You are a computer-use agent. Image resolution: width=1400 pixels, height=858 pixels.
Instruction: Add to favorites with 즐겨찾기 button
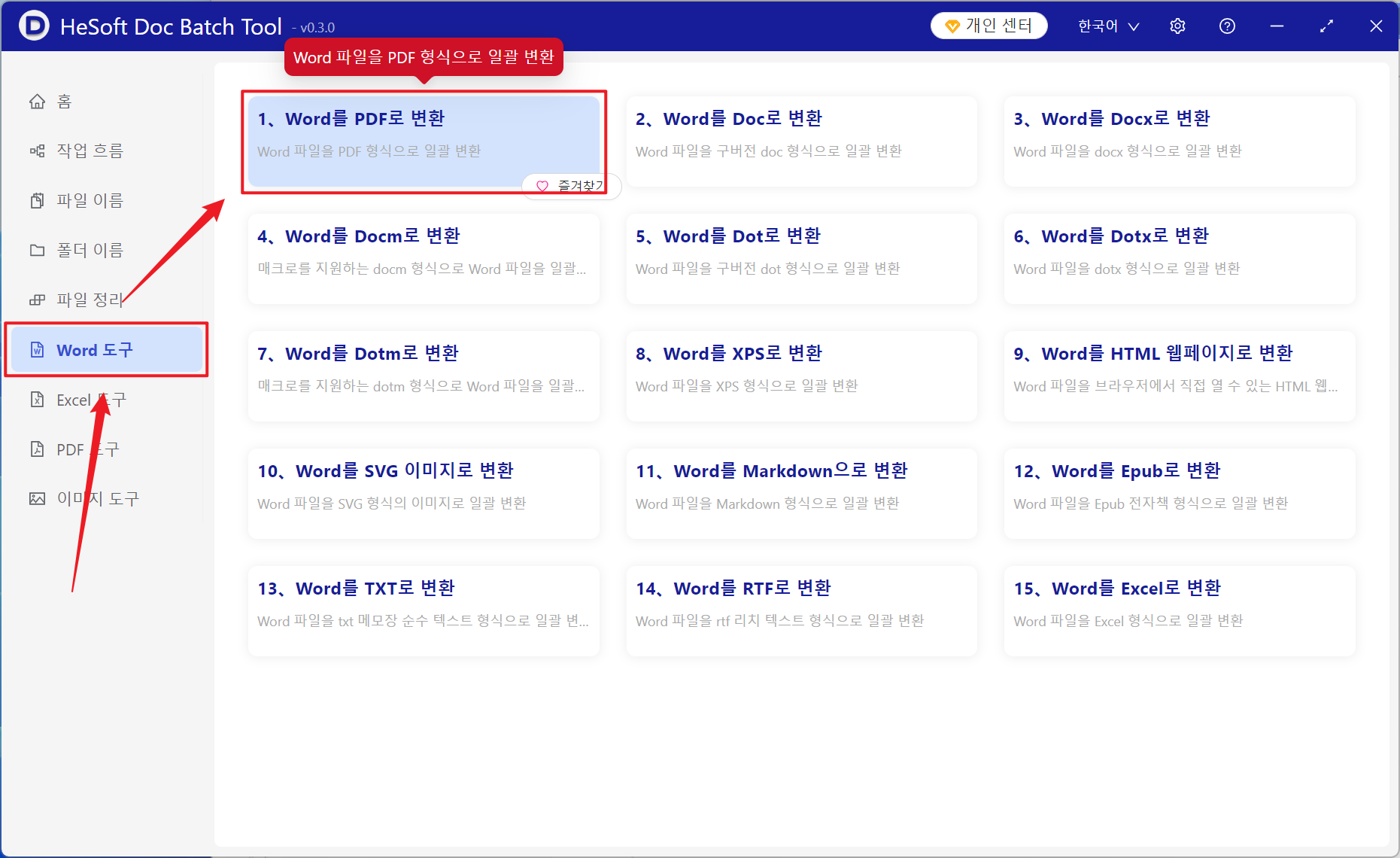(572, 186)
